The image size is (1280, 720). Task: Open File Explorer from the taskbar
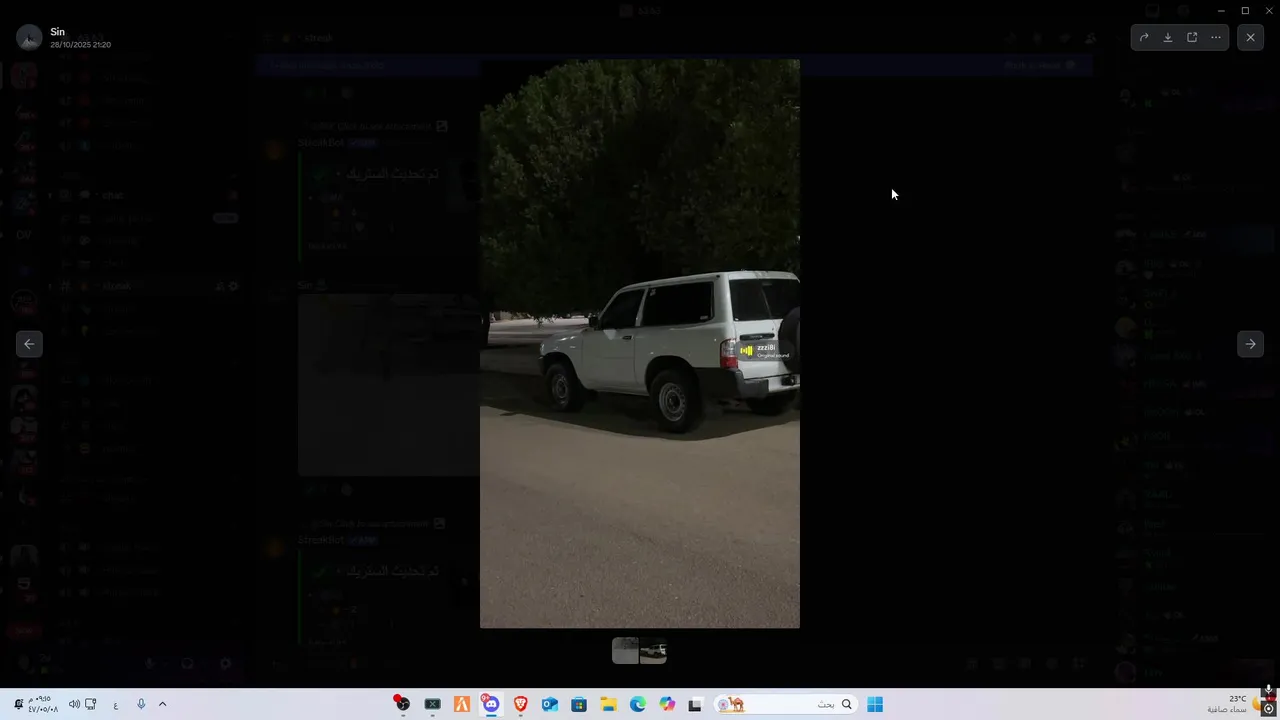[x=608, y=704]
